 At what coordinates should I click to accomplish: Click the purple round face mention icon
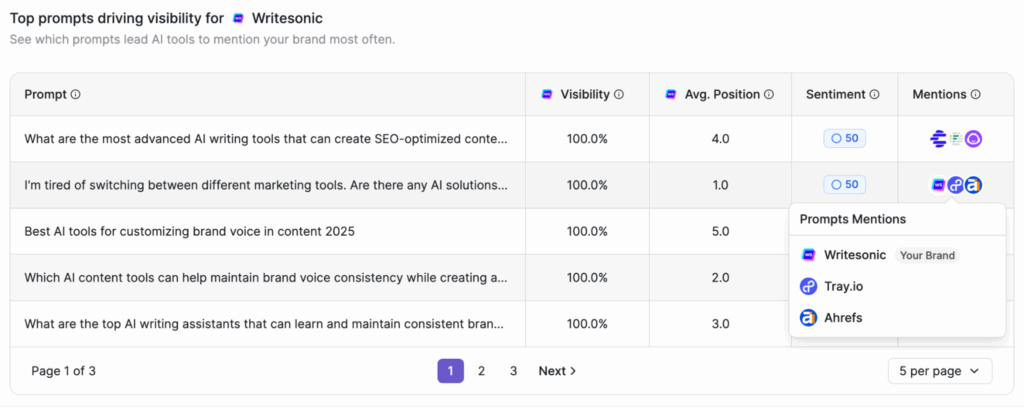tap(974, 139)
